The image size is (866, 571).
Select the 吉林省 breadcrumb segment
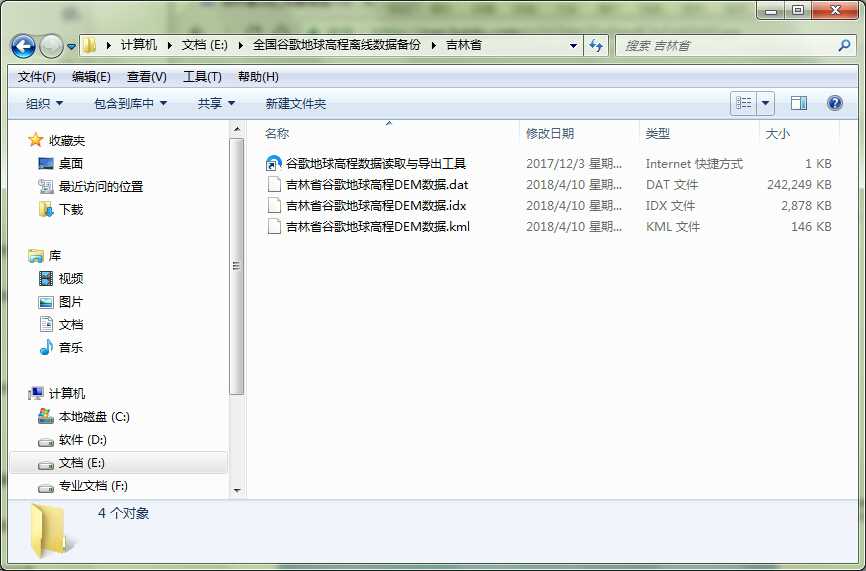[464, 45]
